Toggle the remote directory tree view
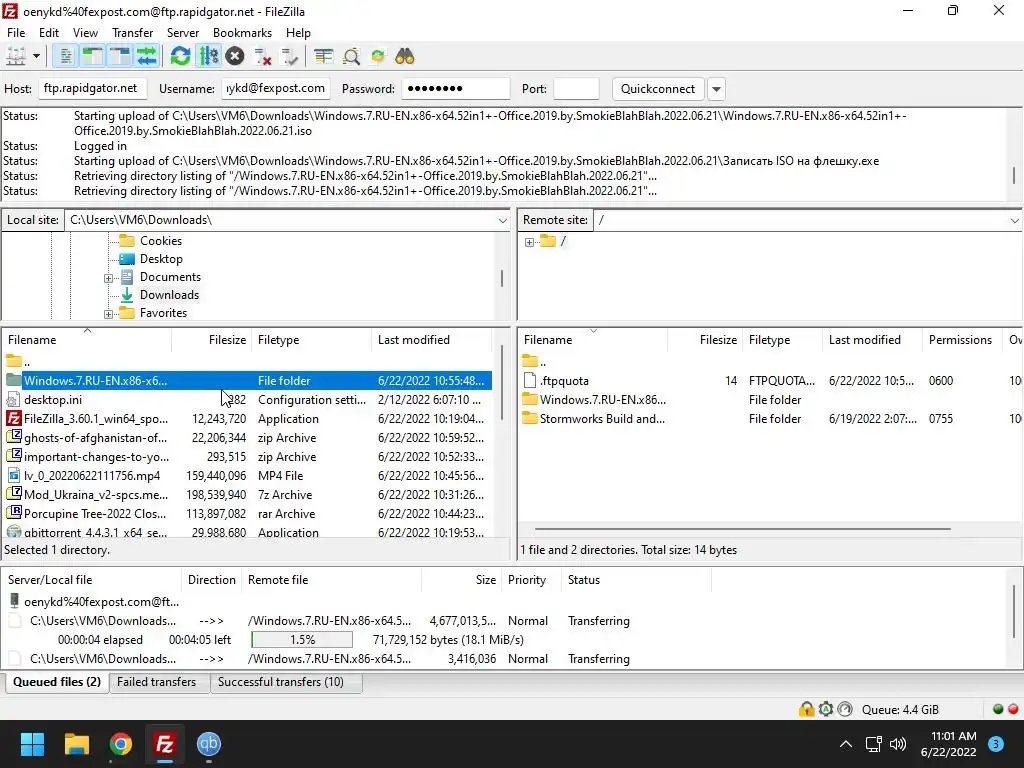This screenshot has width=1024, height=768. point(120,57)
